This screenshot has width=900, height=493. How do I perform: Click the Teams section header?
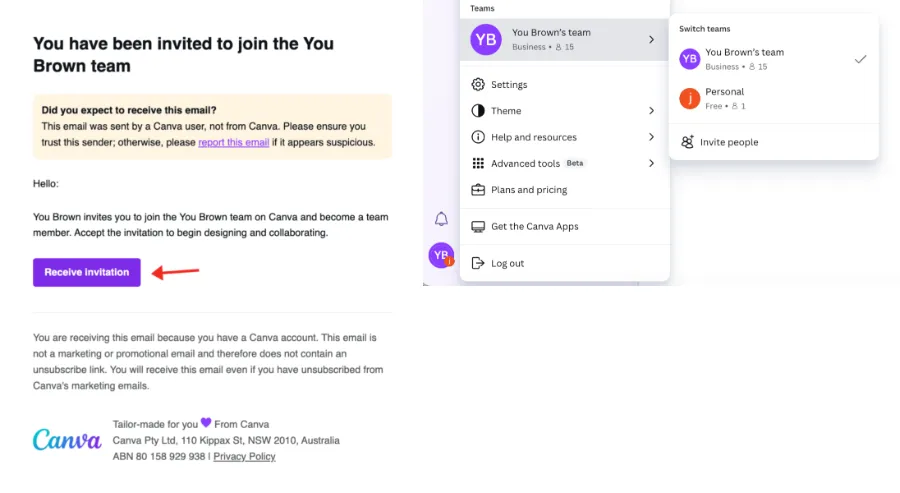(x=482, y=9)
